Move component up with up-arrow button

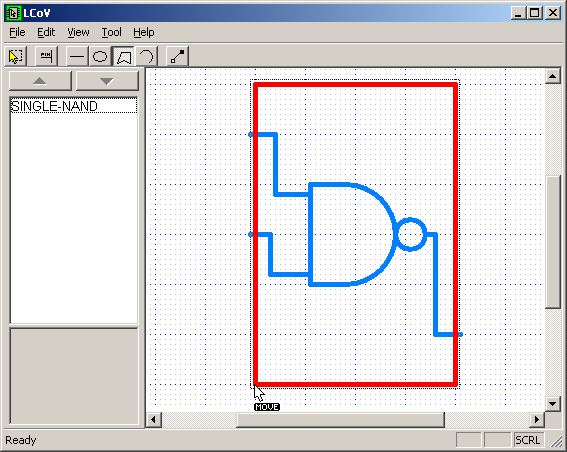pyautogui.click(x=40, y=81)
